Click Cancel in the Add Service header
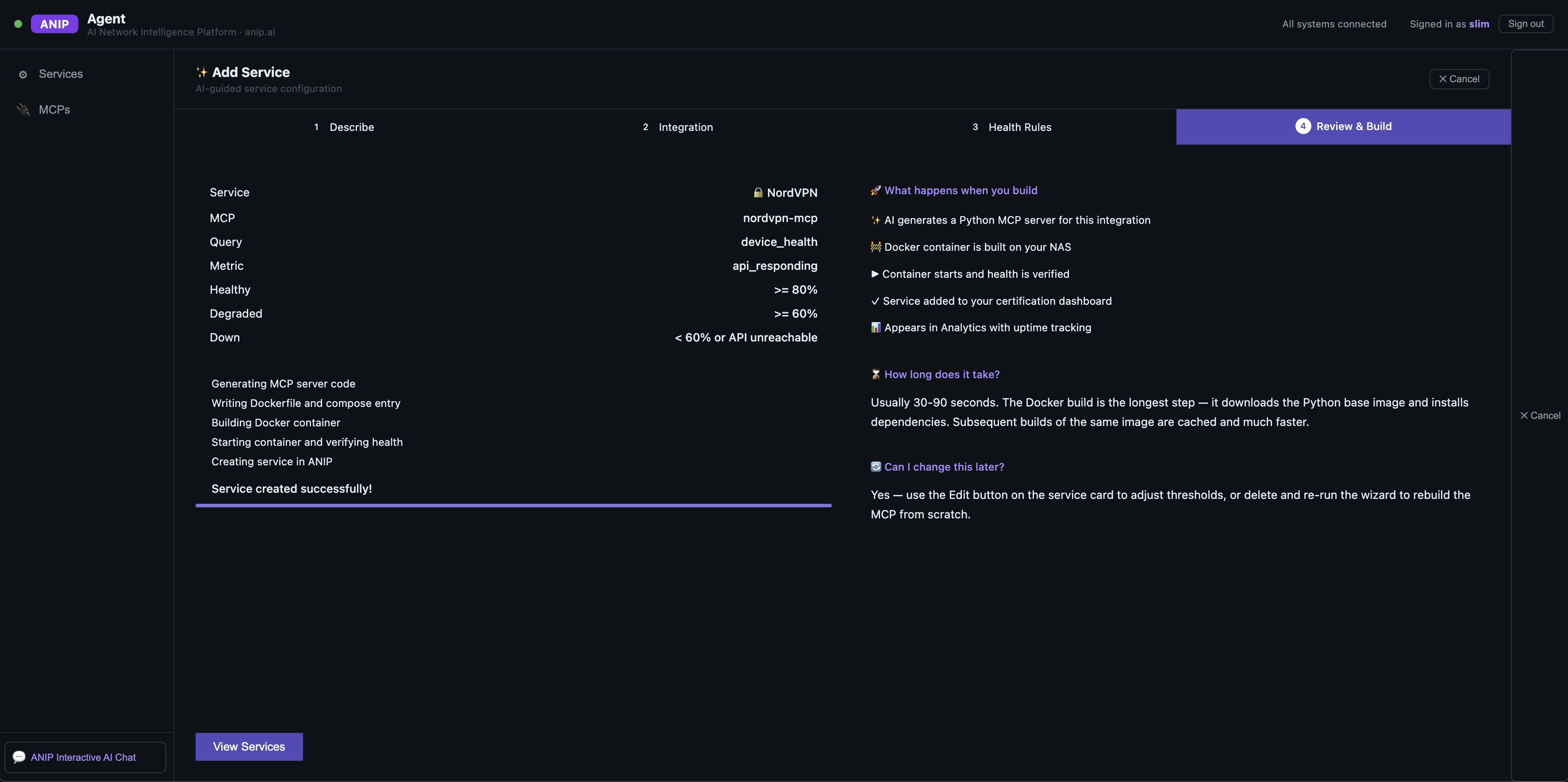 (x=1459, y=79)
